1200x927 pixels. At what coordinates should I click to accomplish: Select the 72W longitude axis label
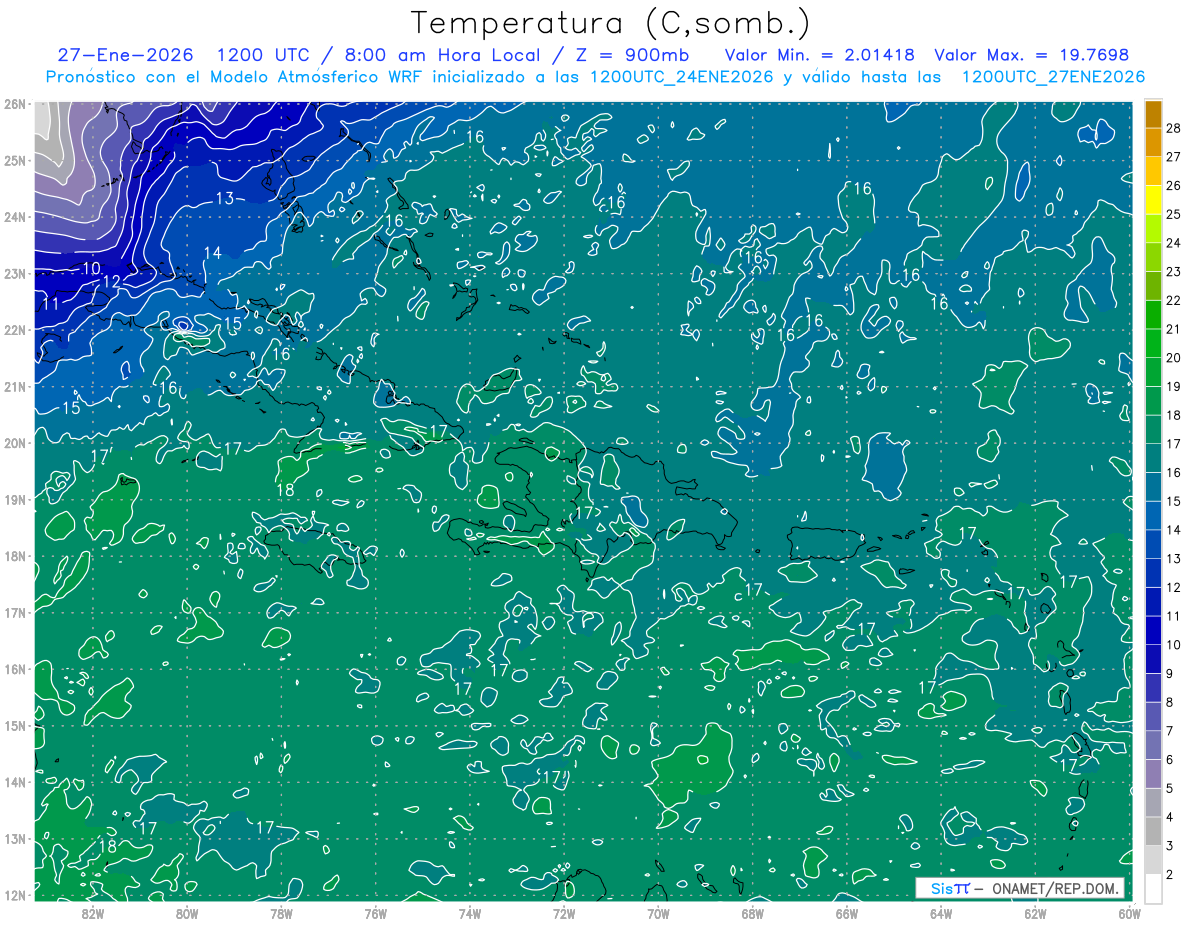[564, 914]
